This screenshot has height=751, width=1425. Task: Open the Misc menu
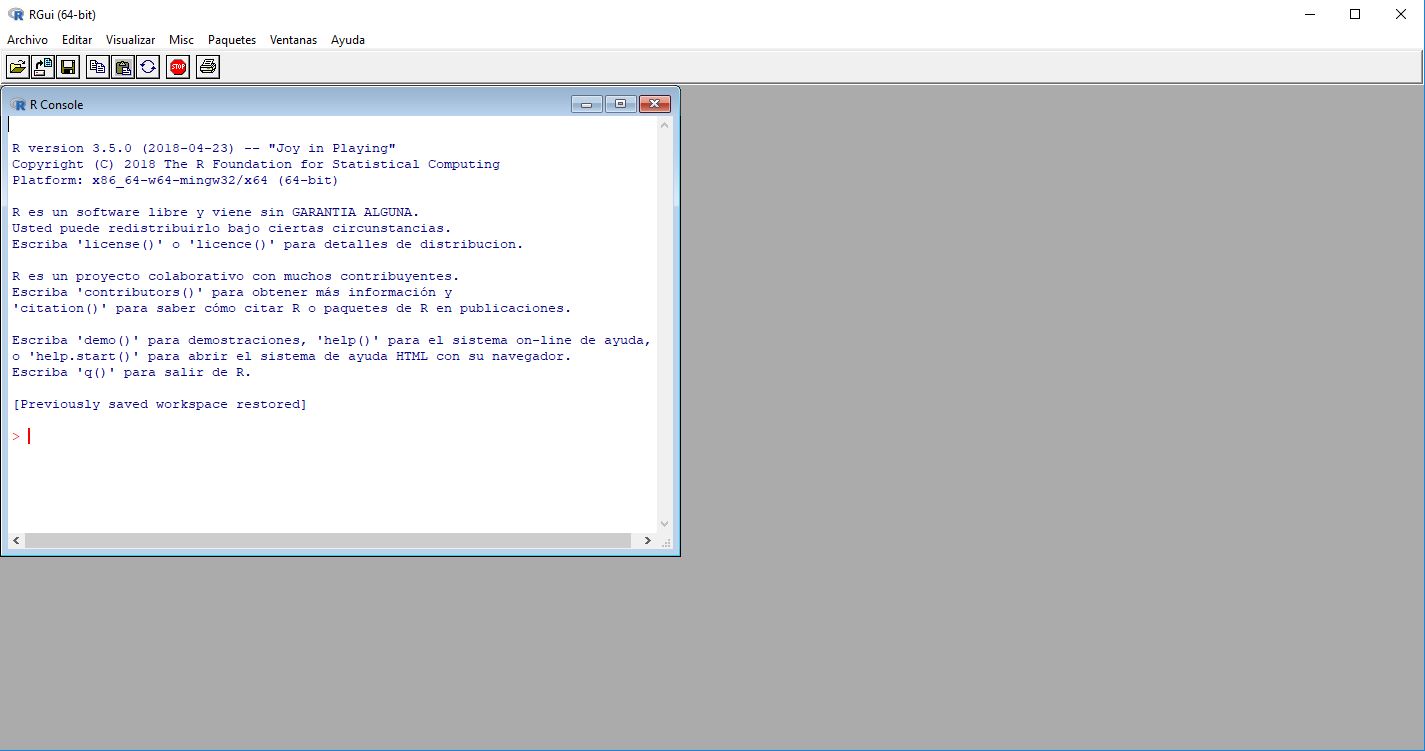[x=181, y=40]
